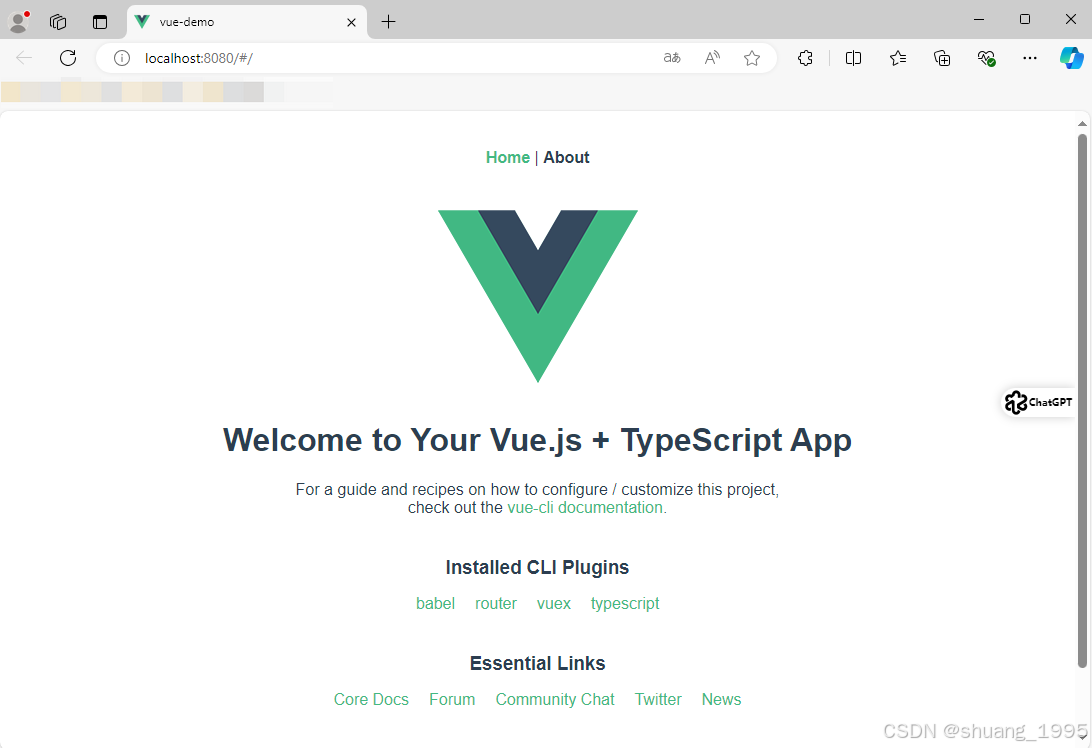This screenshot has width=1092, height=748.
Task: Open the extensions menu
Action: 805,59
